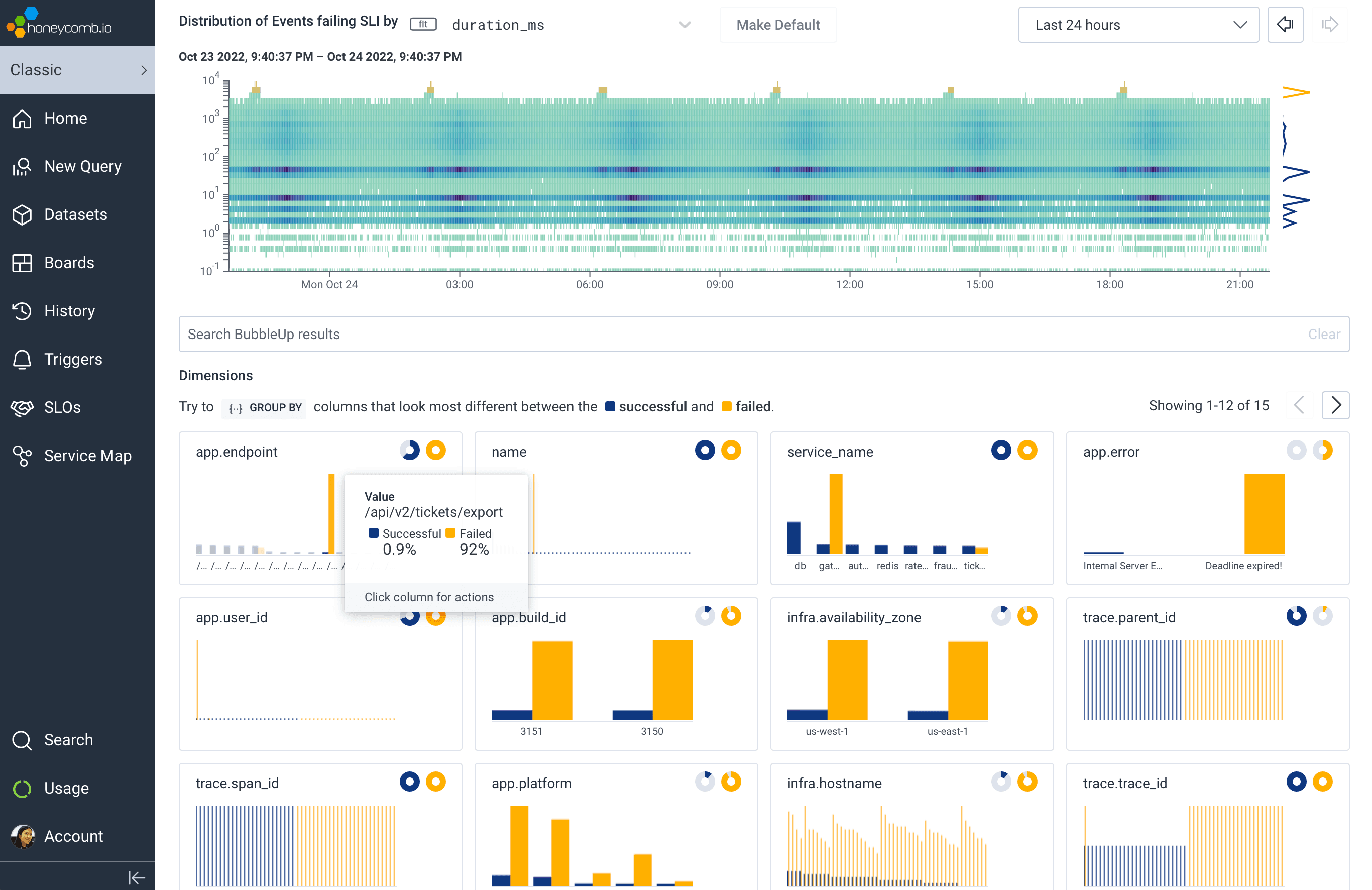
Task: Open the Home sidebar icon
Action: (22, 118)
